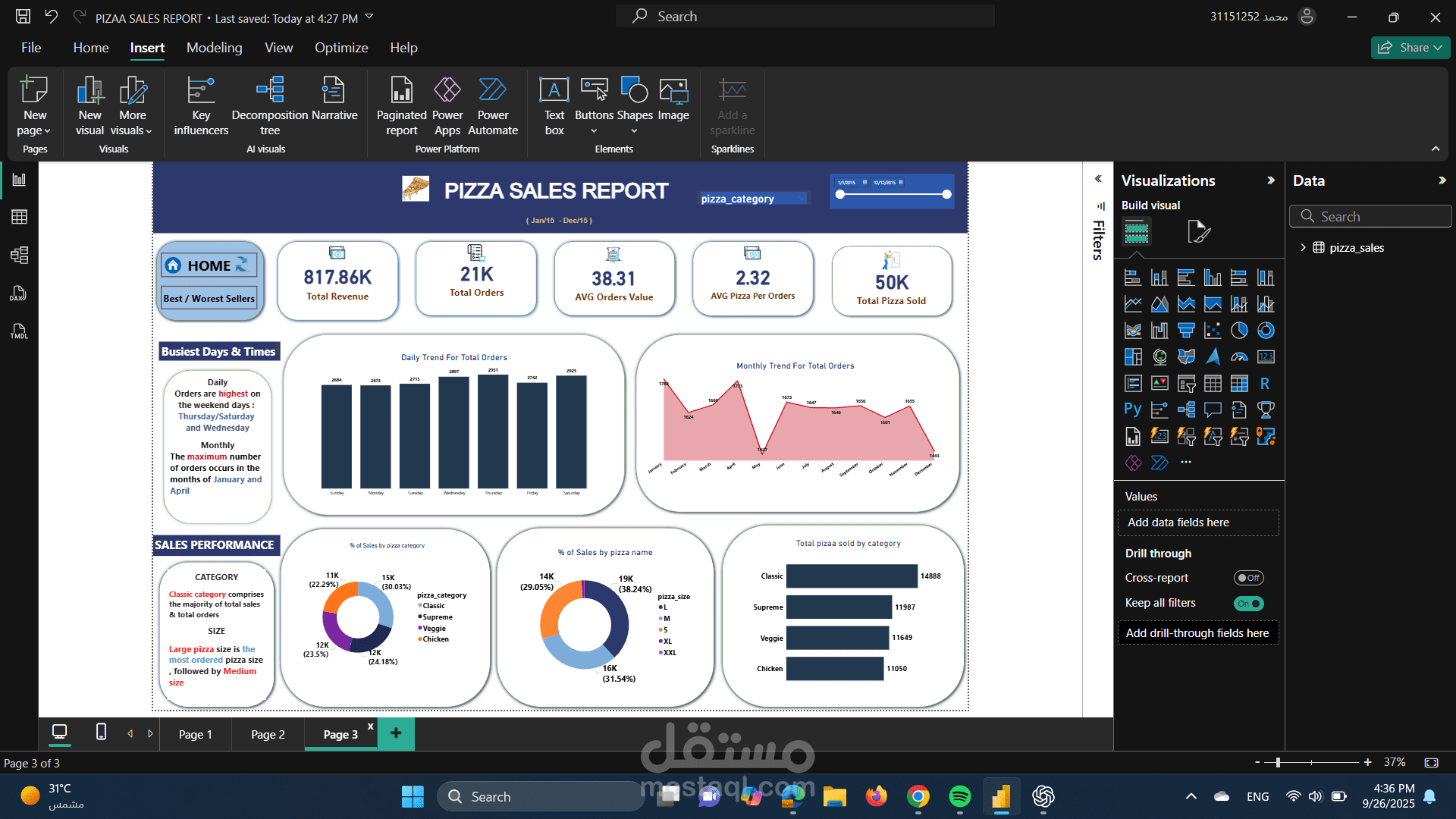The width and height of the screenshot is (1456, 819).
Task: Open TMDL view in left sidebar
Action: click(19, 331)
